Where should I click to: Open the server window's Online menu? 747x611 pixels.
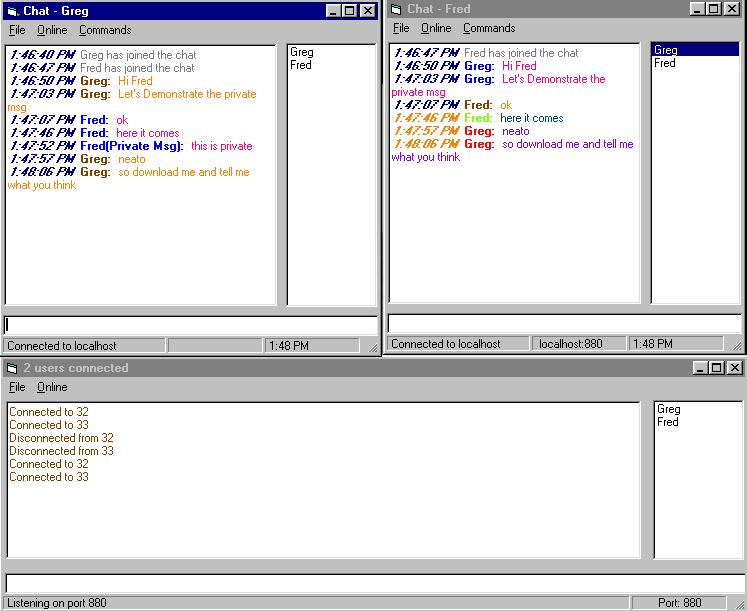(x=52, y=387)
